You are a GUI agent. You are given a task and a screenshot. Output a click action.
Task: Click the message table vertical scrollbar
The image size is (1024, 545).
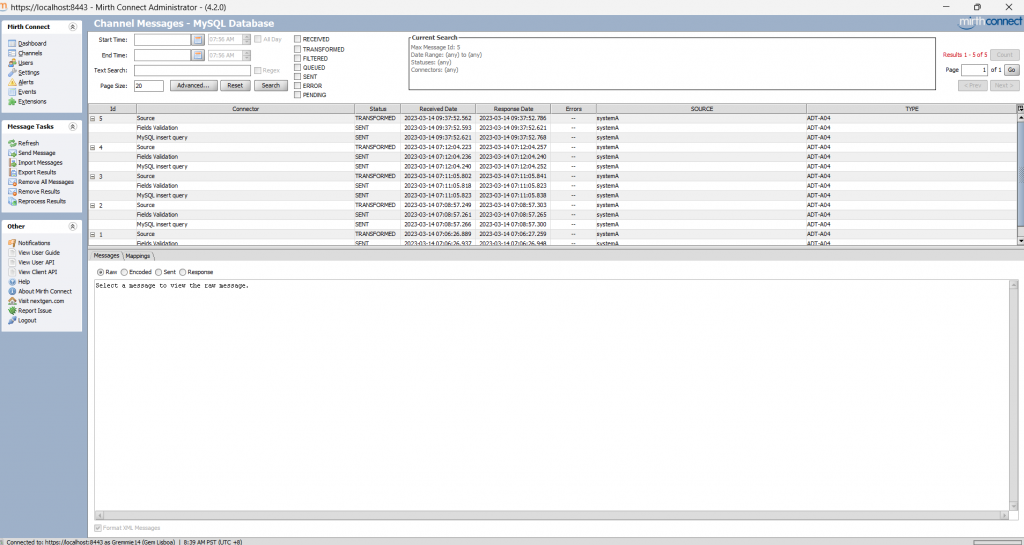(x=1021, y=176)
